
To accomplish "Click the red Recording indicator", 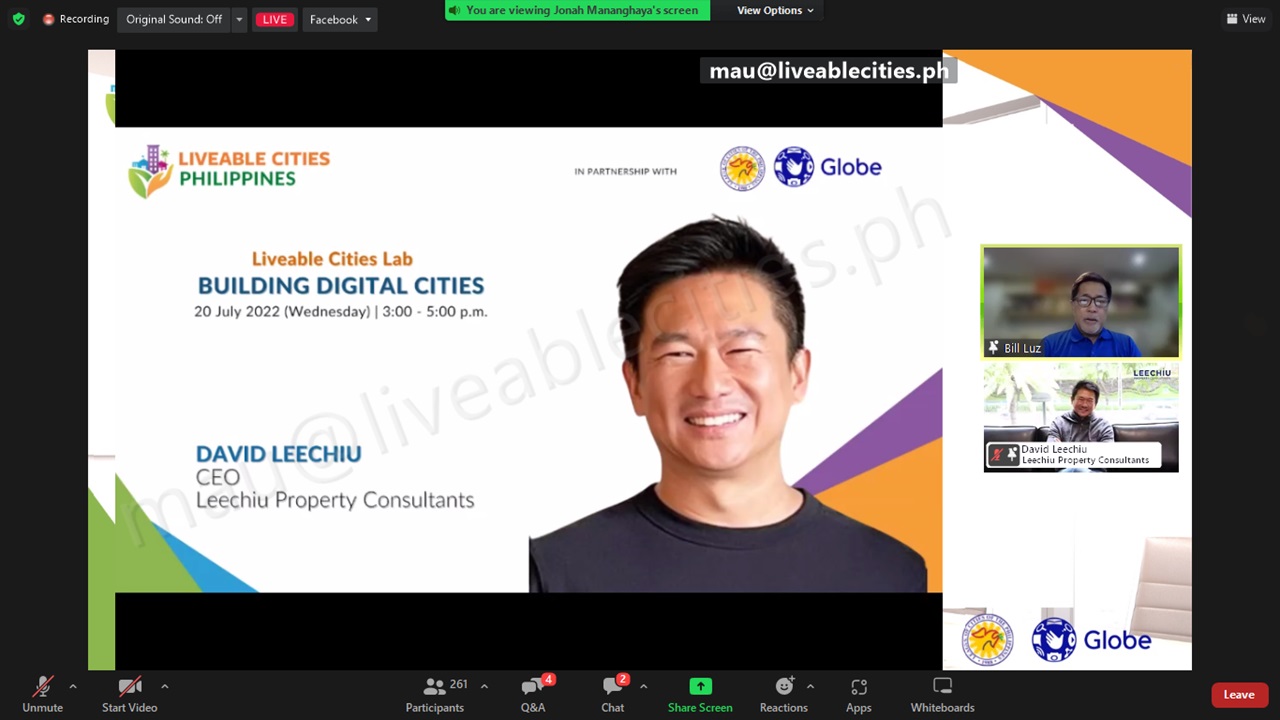I will [76, 19].
